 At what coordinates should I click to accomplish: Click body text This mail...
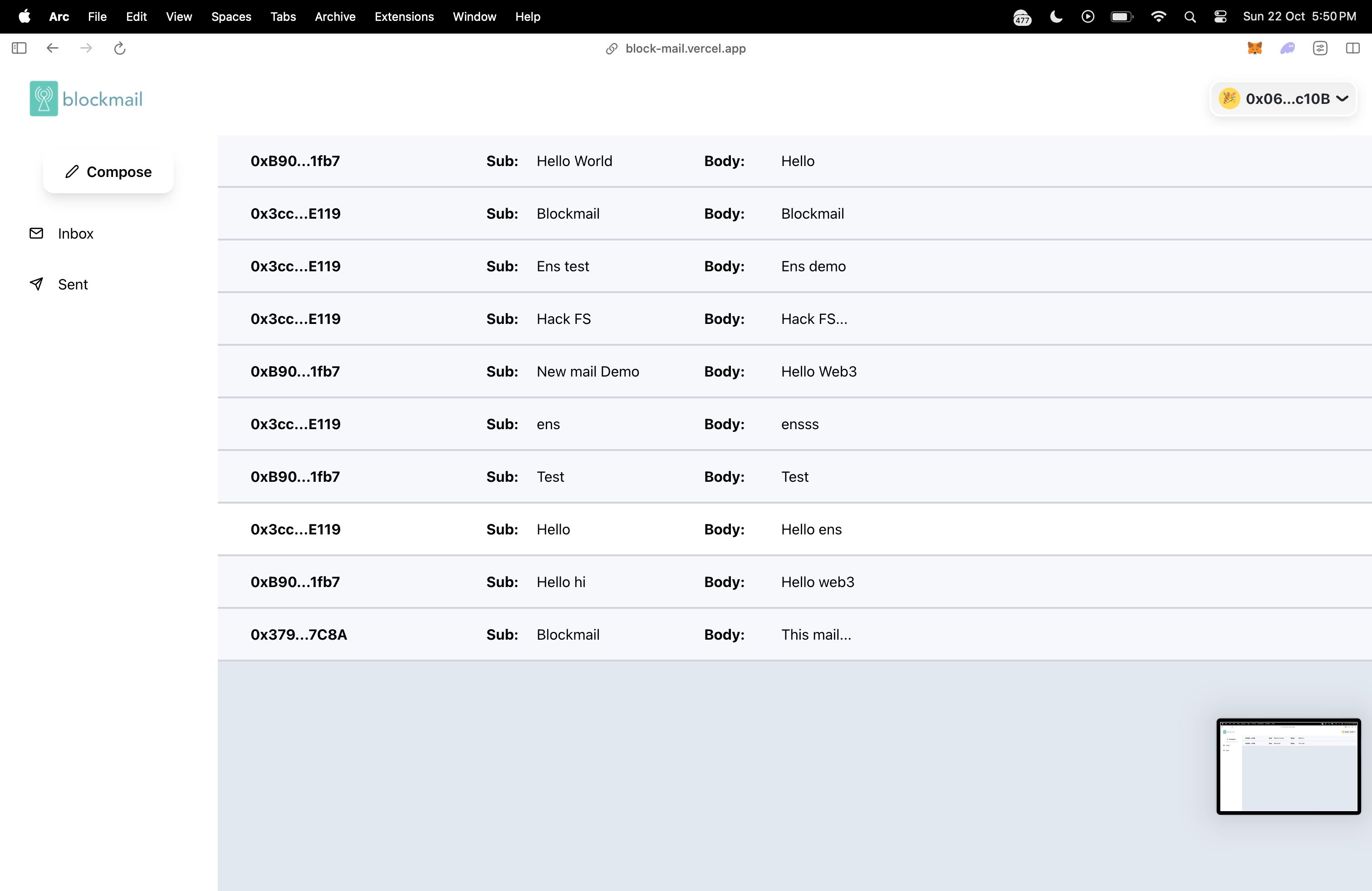coord(816,635)
